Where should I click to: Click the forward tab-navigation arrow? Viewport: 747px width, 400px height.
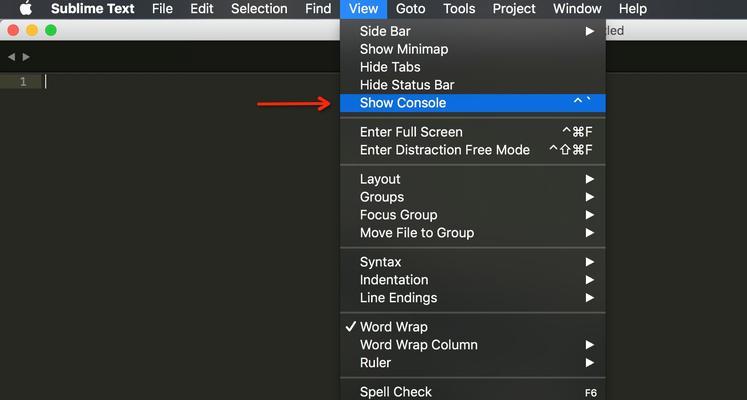click(x=26, y=57)
